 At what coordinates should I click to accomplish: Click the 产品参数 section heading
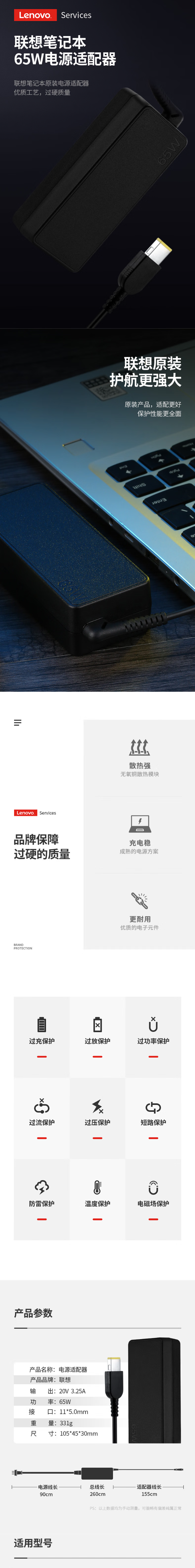[33, 1312]
